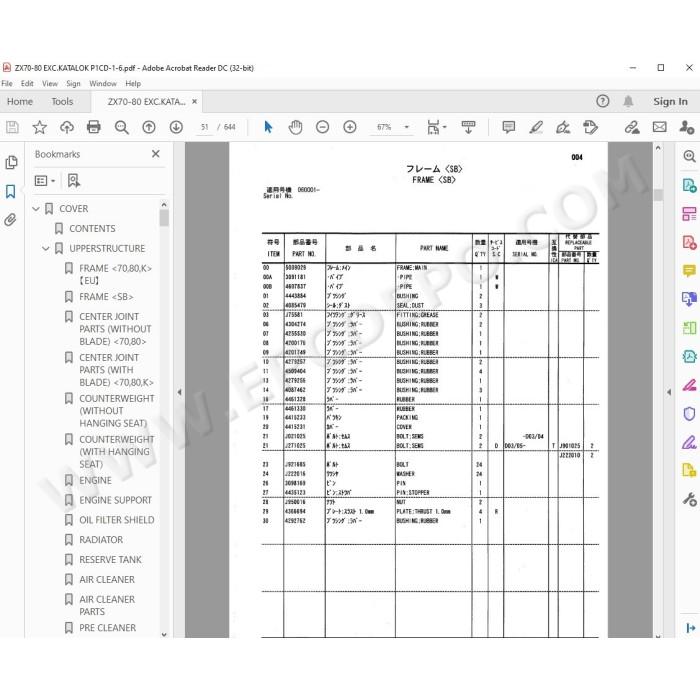Share with others via the person icon

(686, 127)
